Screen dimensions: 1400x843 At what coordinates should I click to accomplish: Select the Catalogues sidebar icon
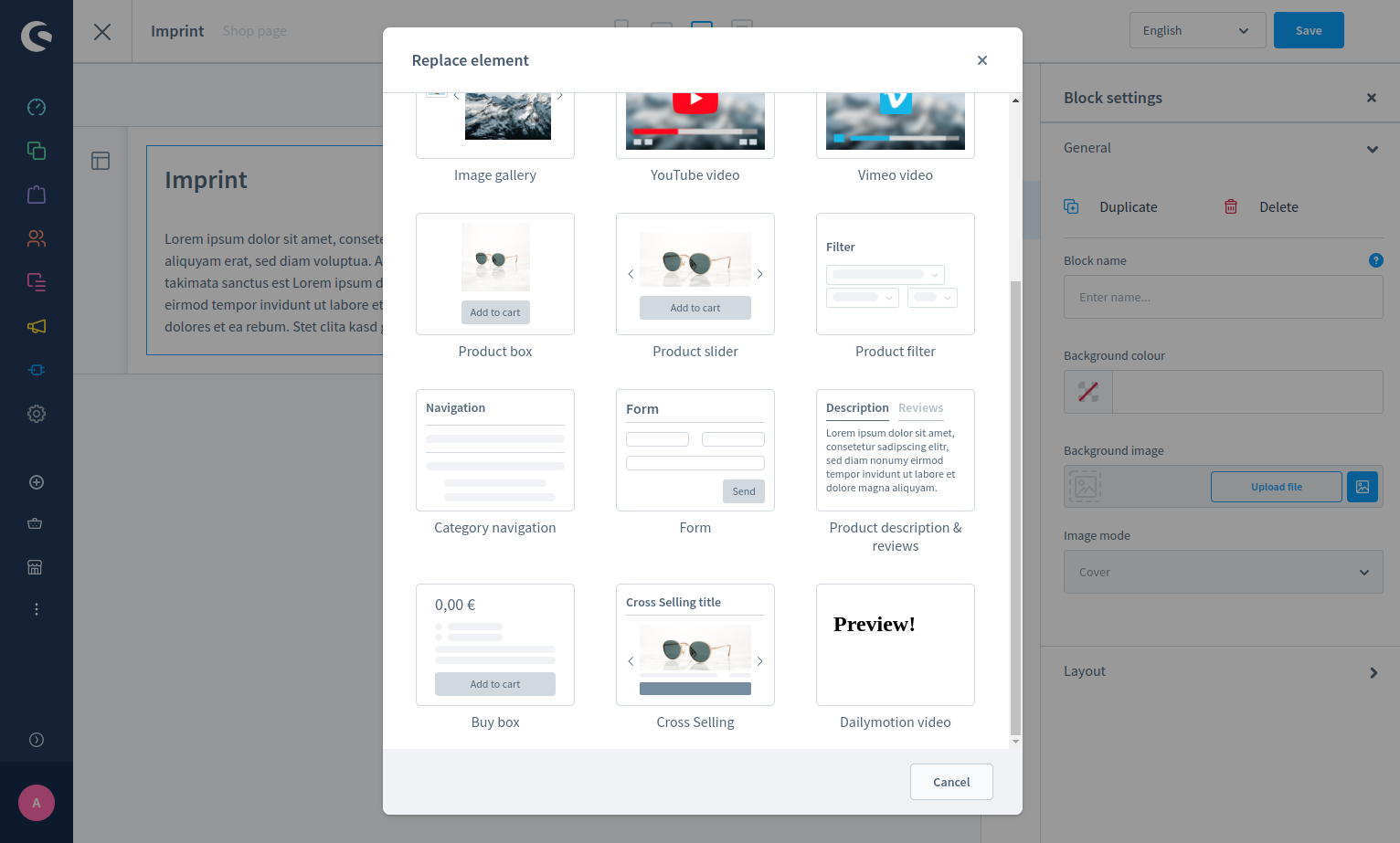click(x=37, y=150)
